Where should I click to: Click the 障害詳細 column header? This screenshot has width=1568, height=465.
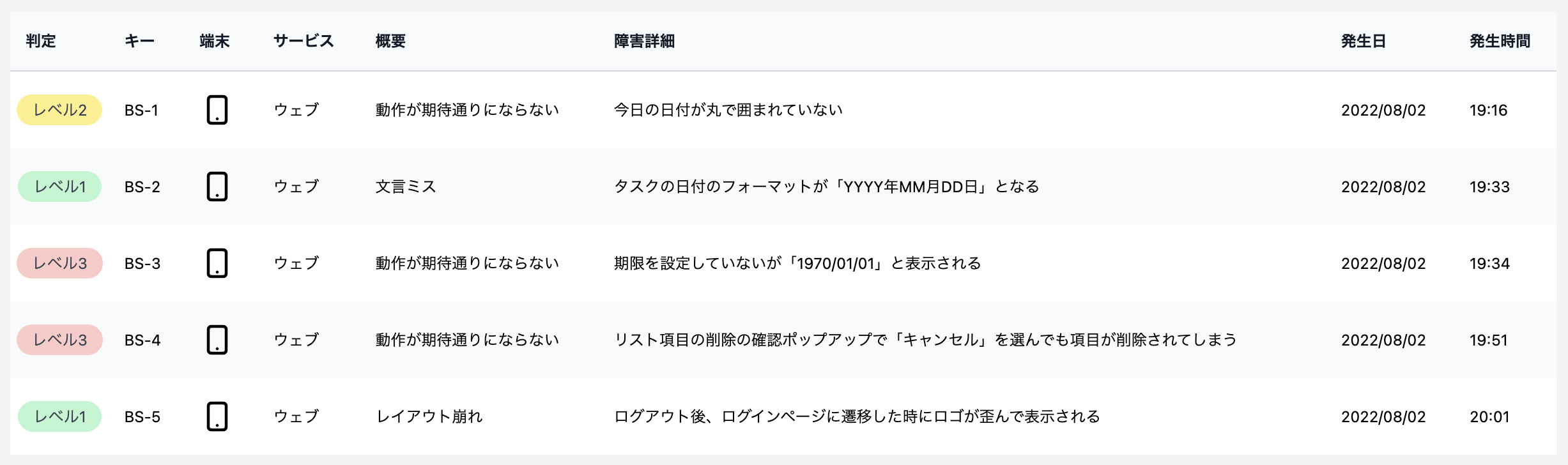[644, 40]
